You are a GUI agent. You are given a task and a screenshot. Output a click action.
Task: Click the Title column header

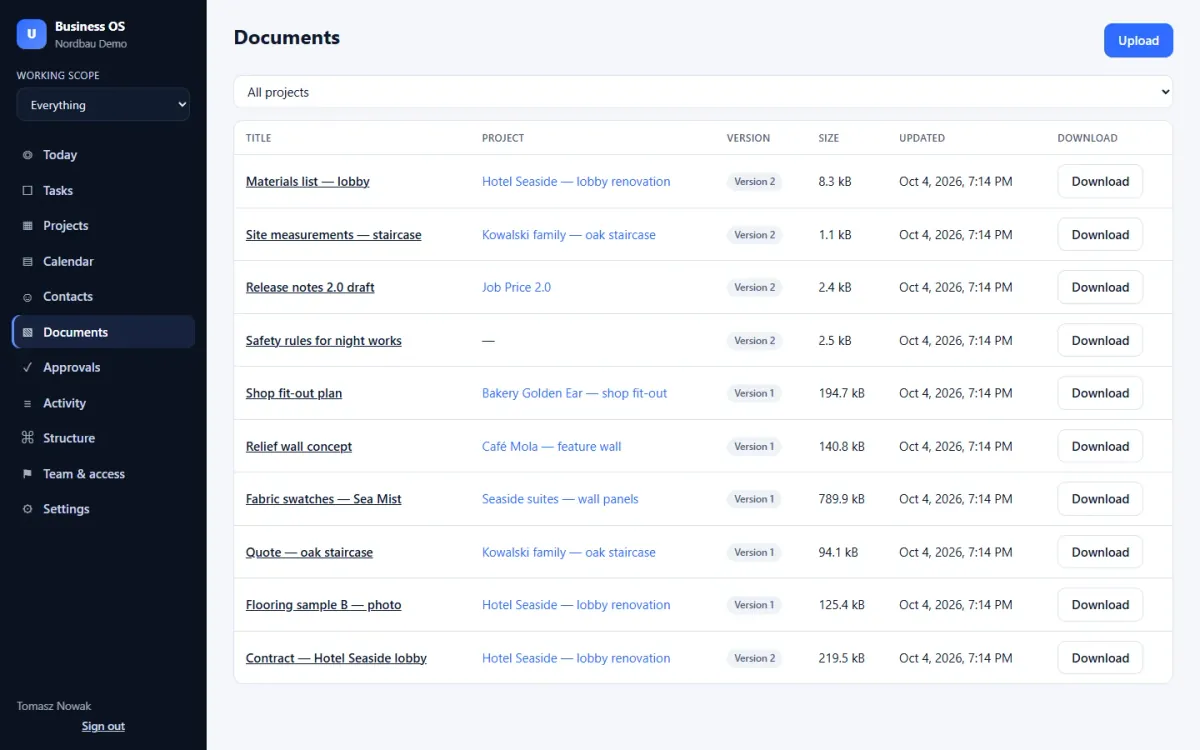[258, 138]
